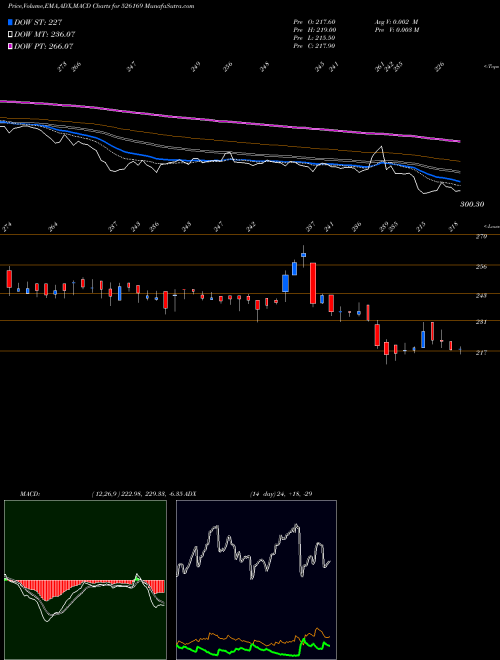Viewport: 500px width, 660px height.
Task: Click the topmost blue candle at the price peak
Action: pyautogui.click(x=303, y=255)
